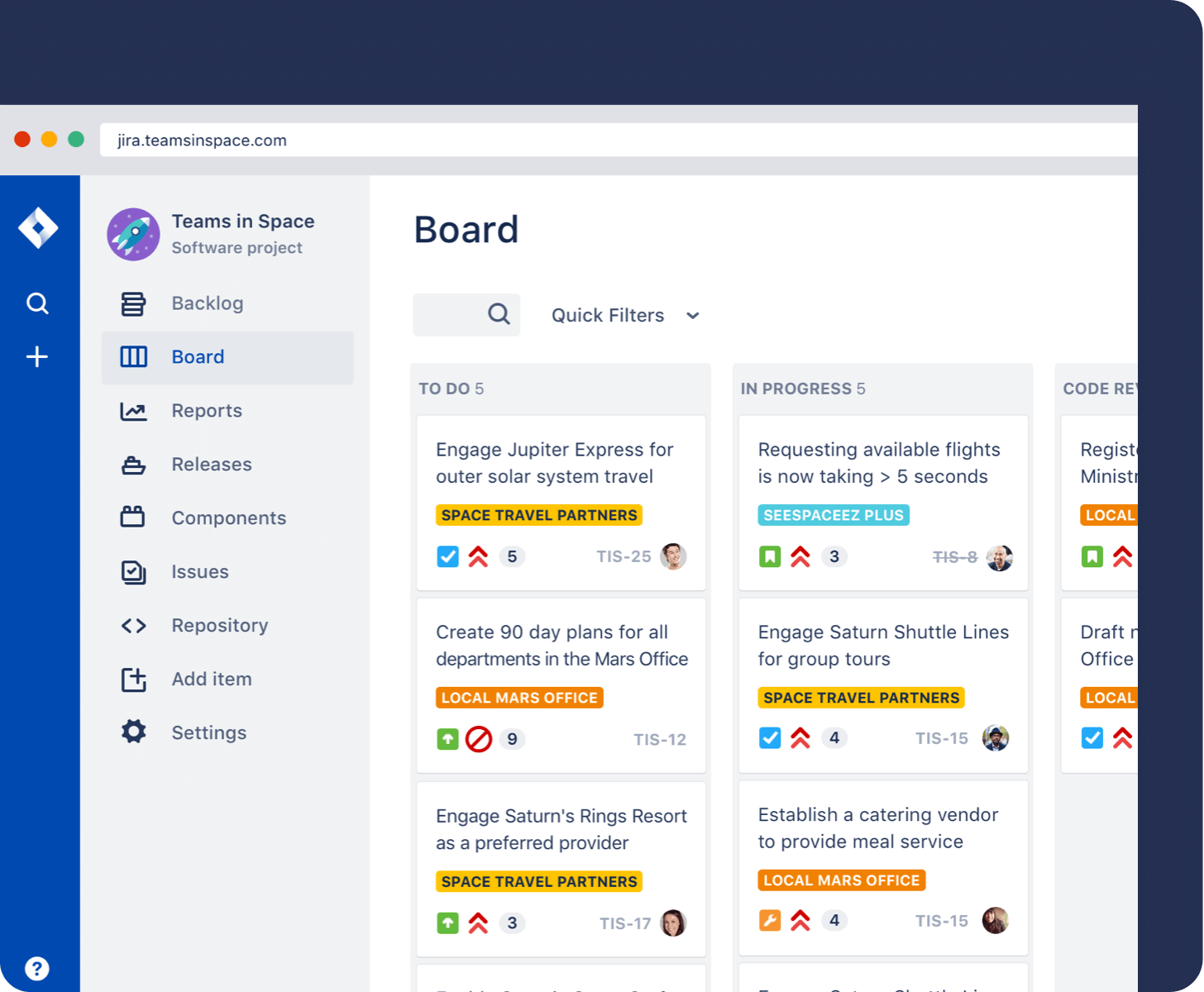This screenshot has height=992, width=1204.
Task: Click the Teams in Space rocket avatar
Action: click(133, 234)
